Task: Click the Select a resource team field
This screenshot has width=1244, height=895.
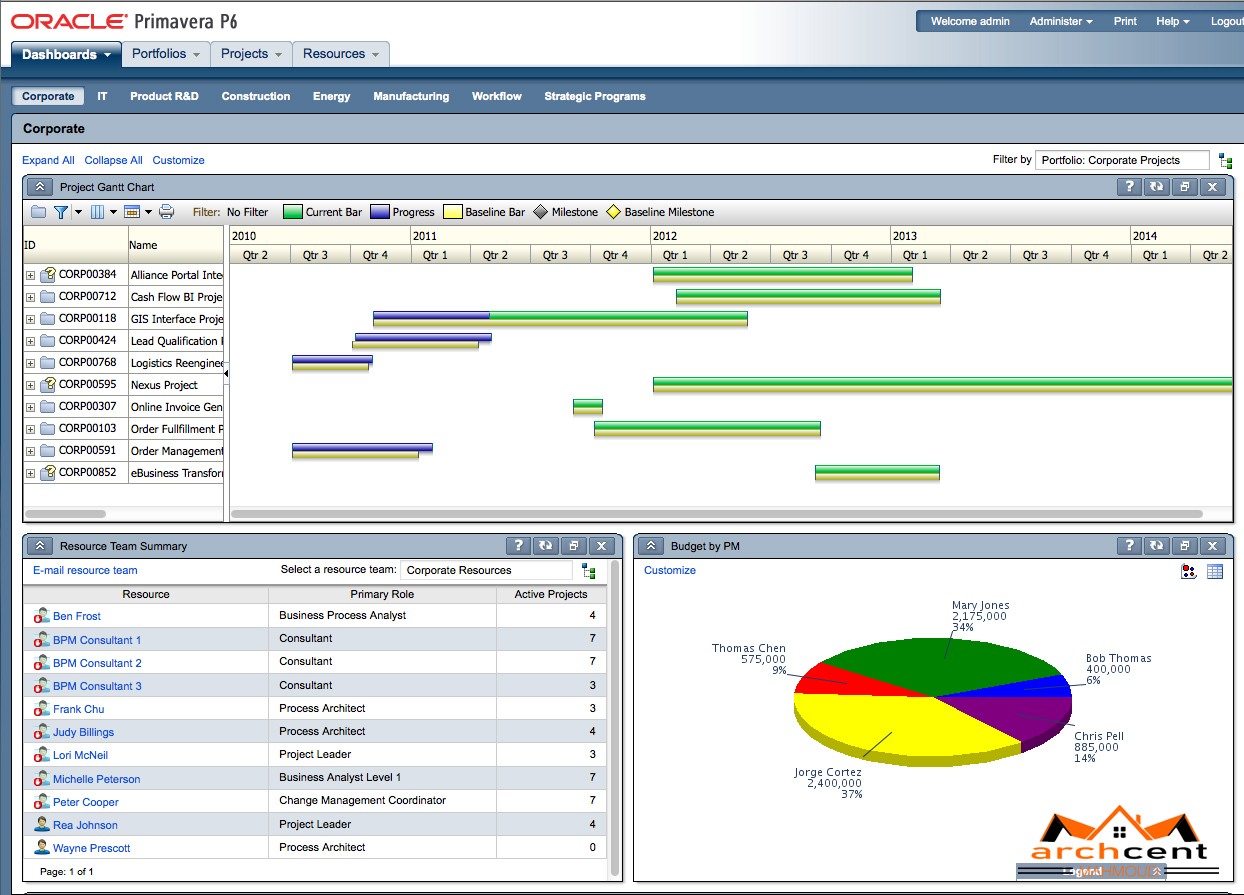Action: coord(486,570)
